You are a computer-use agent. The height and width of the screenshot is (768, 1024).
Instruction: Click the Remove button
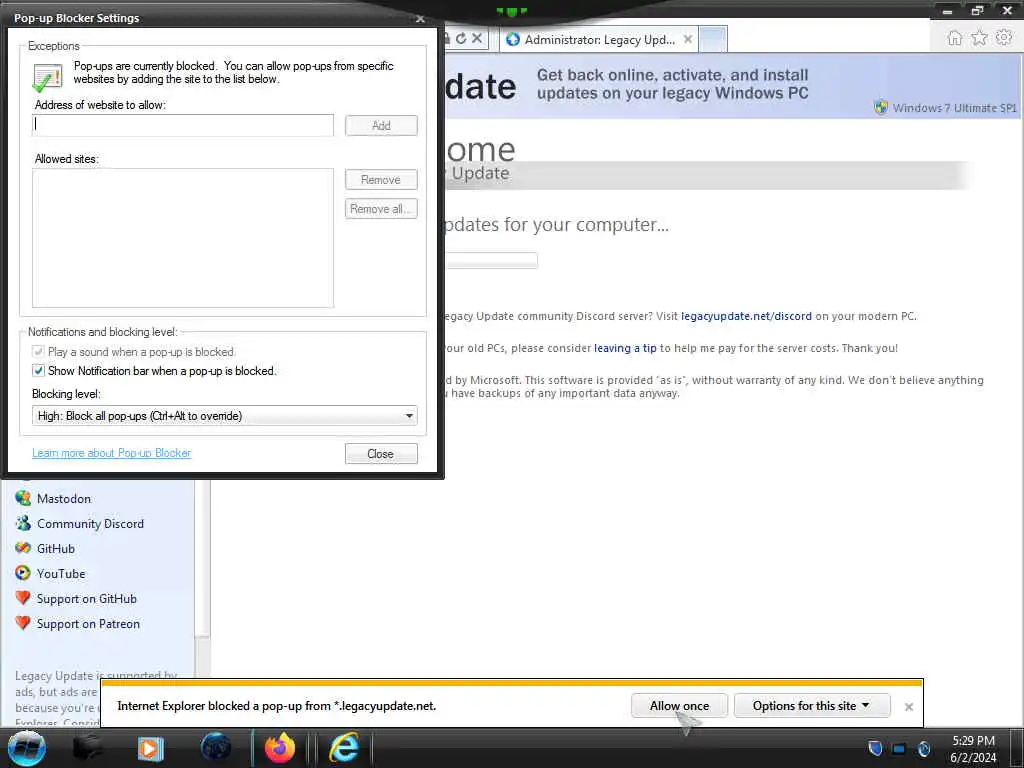pos(381,180)
